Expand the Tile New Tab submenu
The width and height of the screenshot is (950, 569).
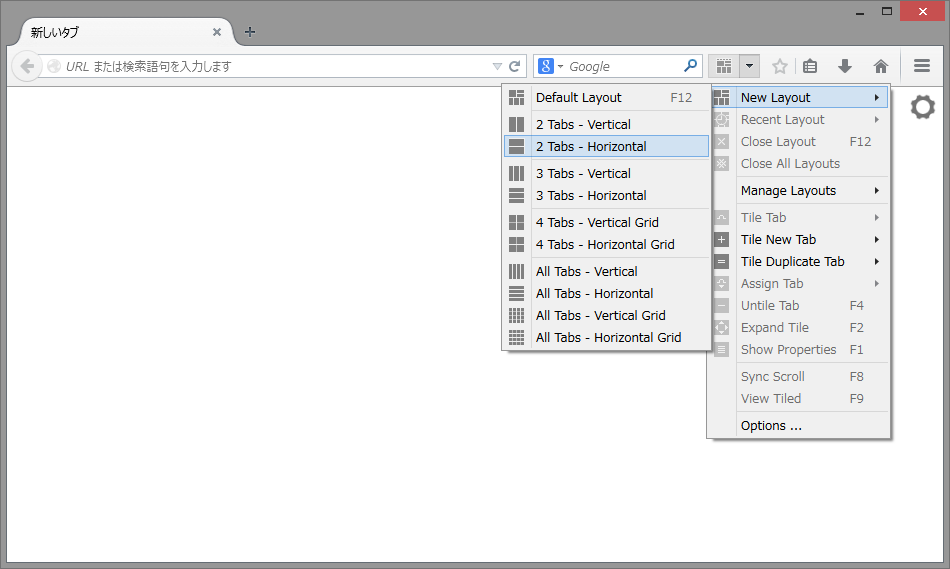click(x=799, y=239)
